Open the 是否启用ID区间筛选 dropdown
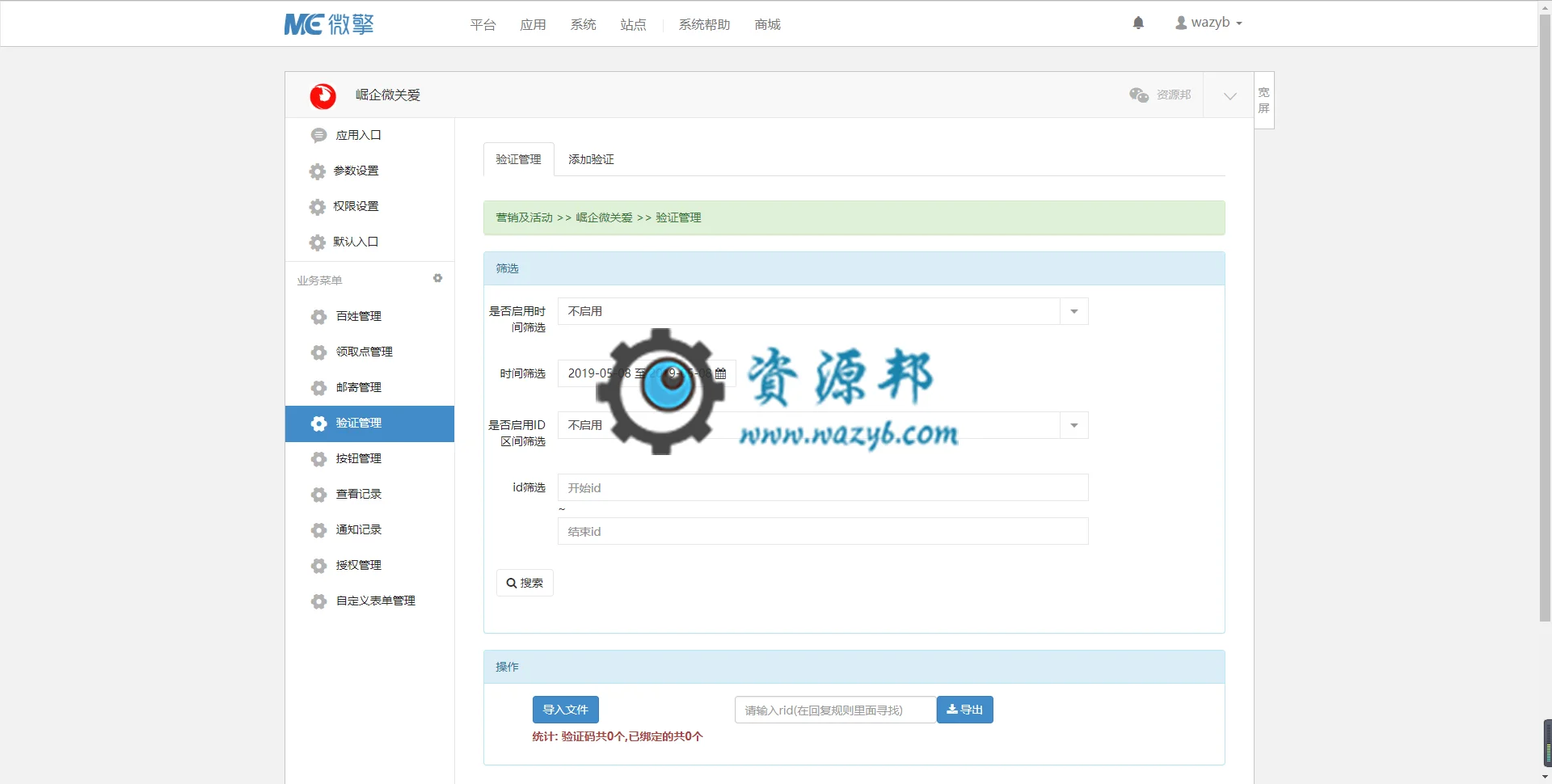 [x=823, y=425]
